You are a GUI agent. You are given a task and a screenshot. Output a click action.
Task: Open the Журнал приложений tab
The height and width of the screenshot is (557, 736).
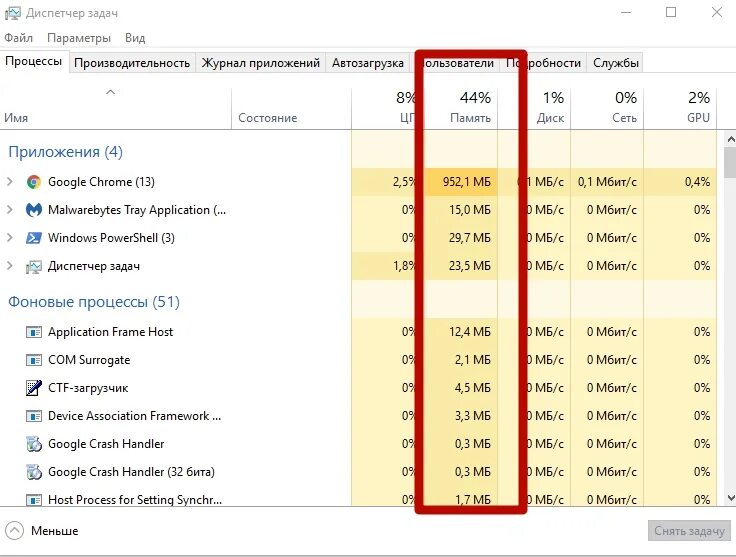coord(261,63)
